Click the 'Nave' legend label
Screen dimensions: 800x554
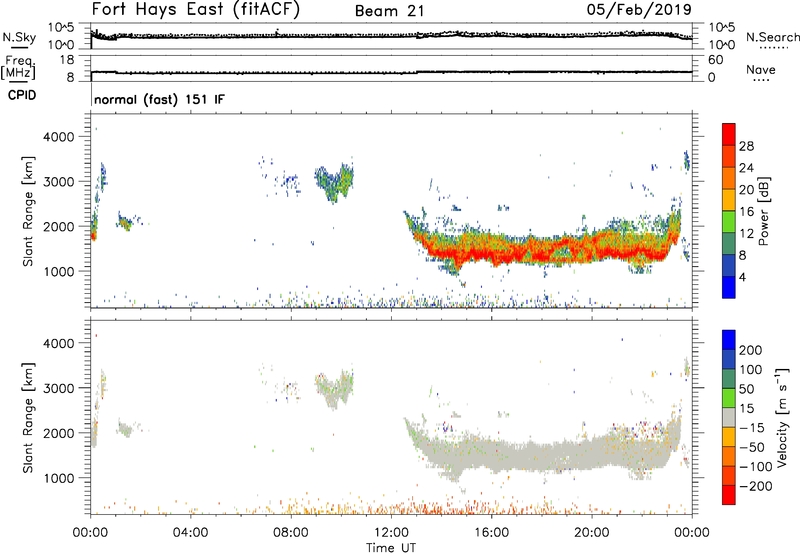click(x=760, y=69)
